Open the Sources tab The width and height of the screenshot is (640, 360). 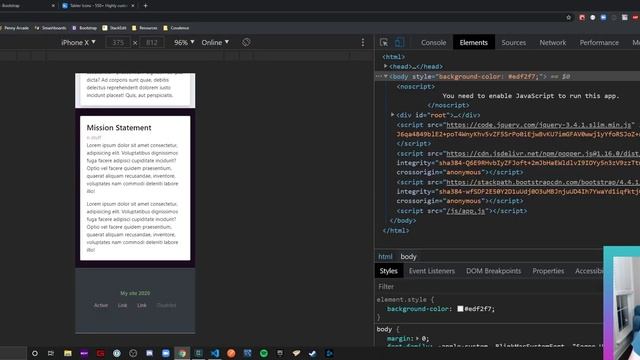(x=513, y=42)
